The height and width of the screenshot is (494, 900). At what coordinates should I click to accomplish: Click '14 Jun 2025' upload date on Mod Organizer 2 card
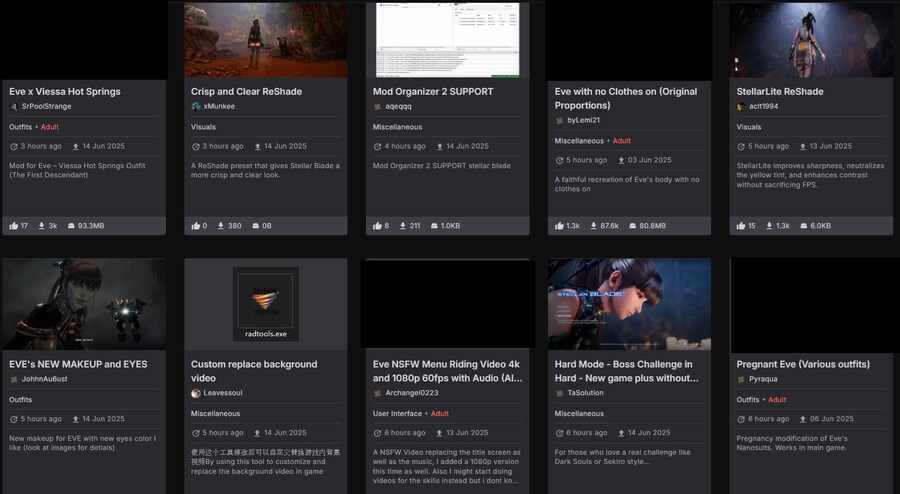click(467, 146)
